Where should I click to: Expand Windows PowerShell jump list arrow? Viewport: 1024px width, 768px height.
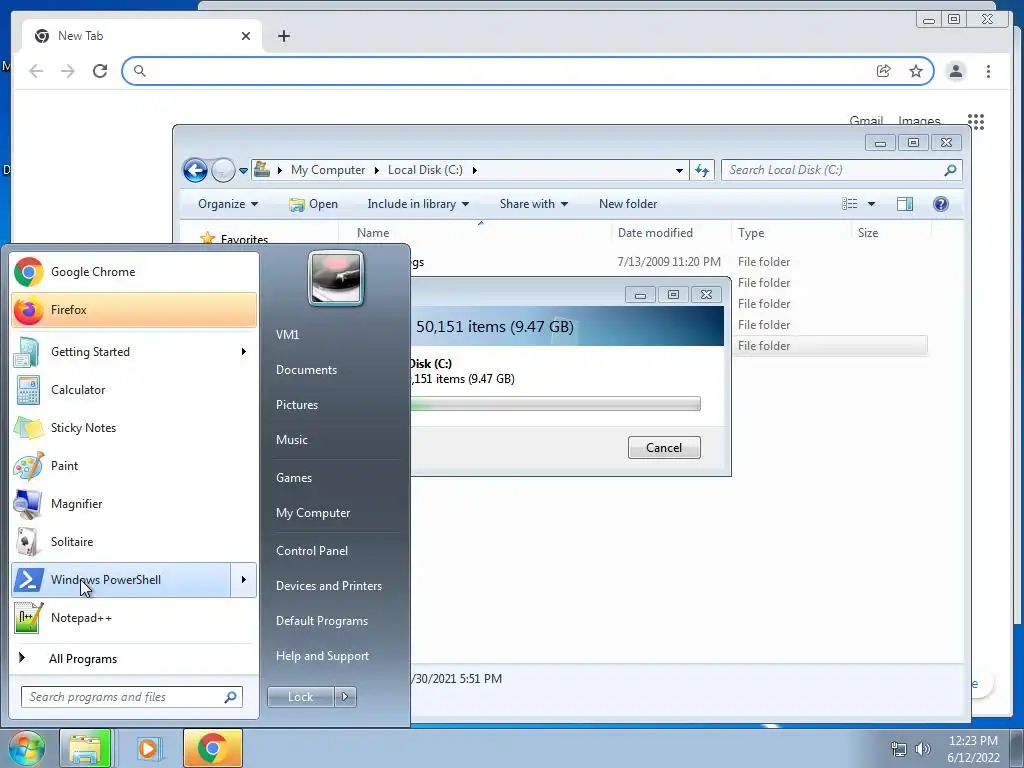click(x=244, y=580)
